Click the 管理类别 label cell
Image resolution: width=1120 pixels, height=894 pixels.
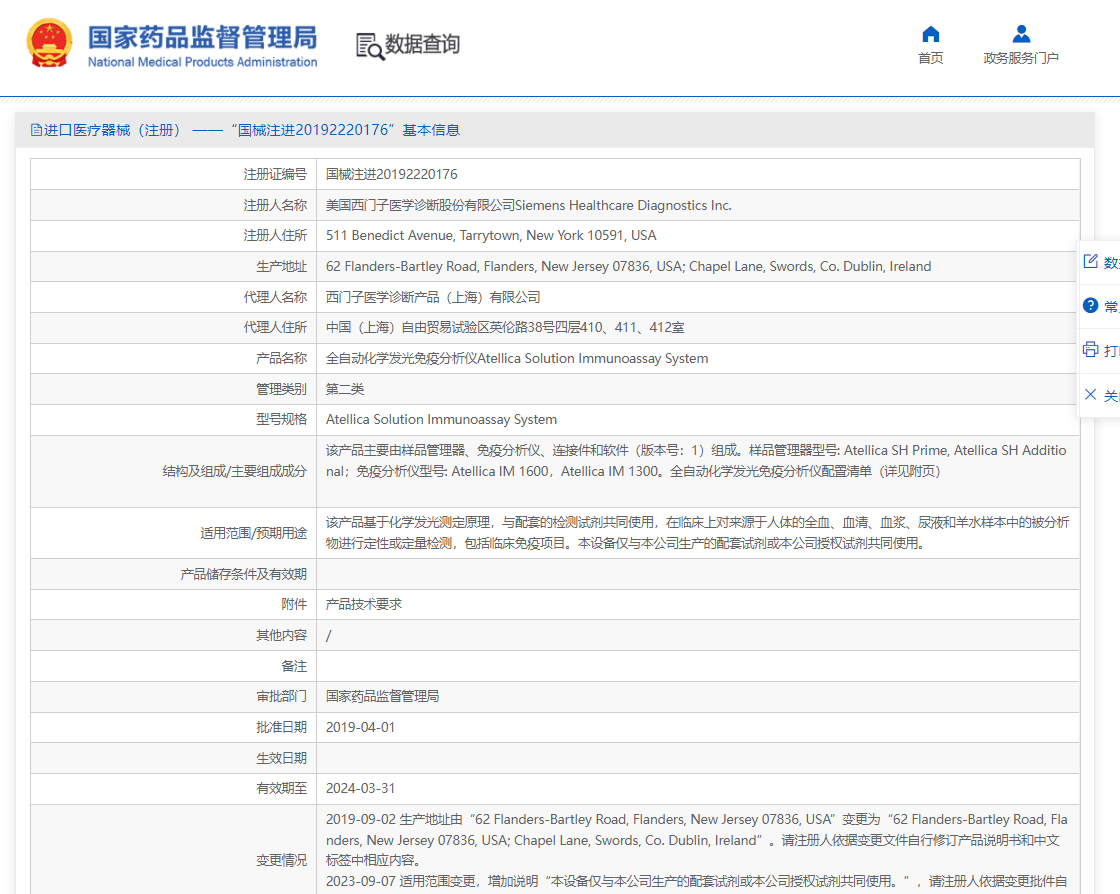174,389
